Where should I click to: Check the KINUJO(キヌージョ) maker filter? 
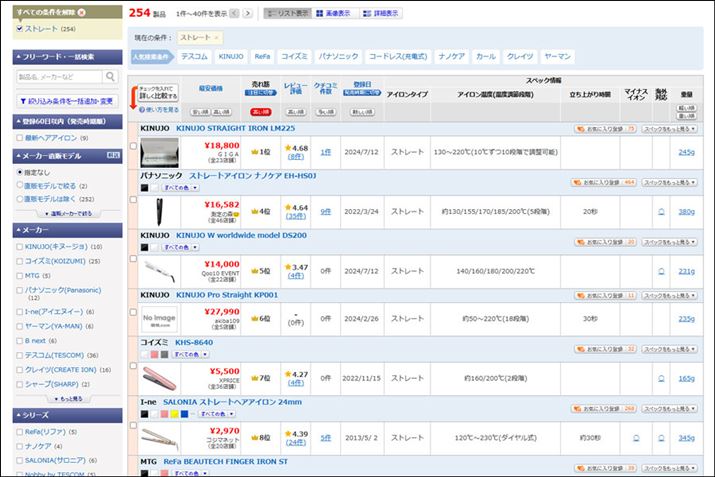19,246
